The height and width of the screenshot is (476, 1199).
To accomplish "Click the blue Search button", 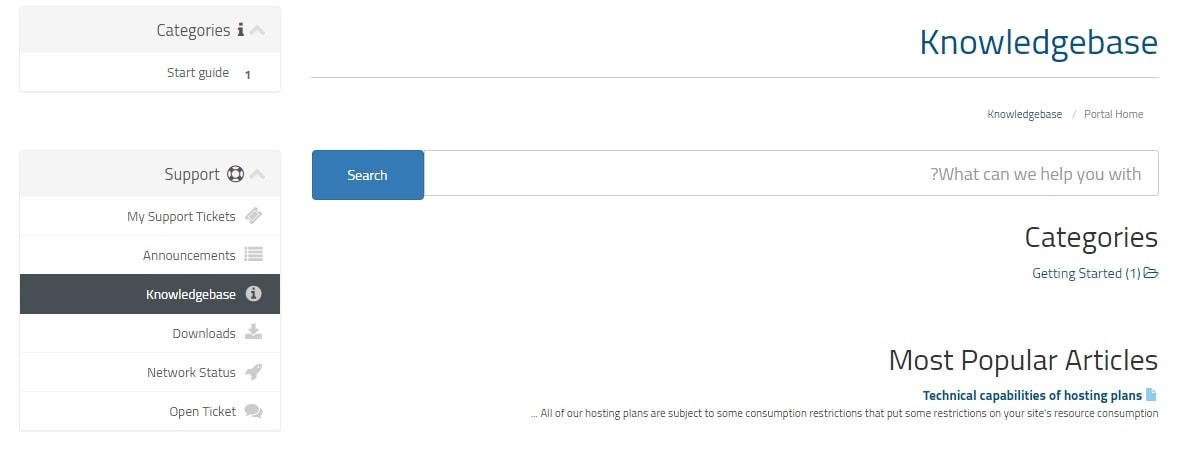I will [x=368, y=174].
